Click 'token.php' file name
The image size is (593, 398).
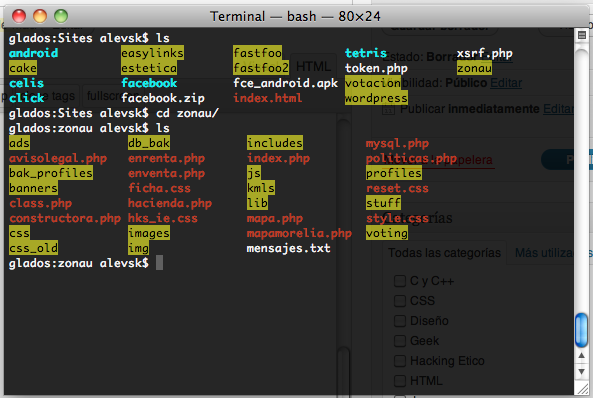coord(376,68)
